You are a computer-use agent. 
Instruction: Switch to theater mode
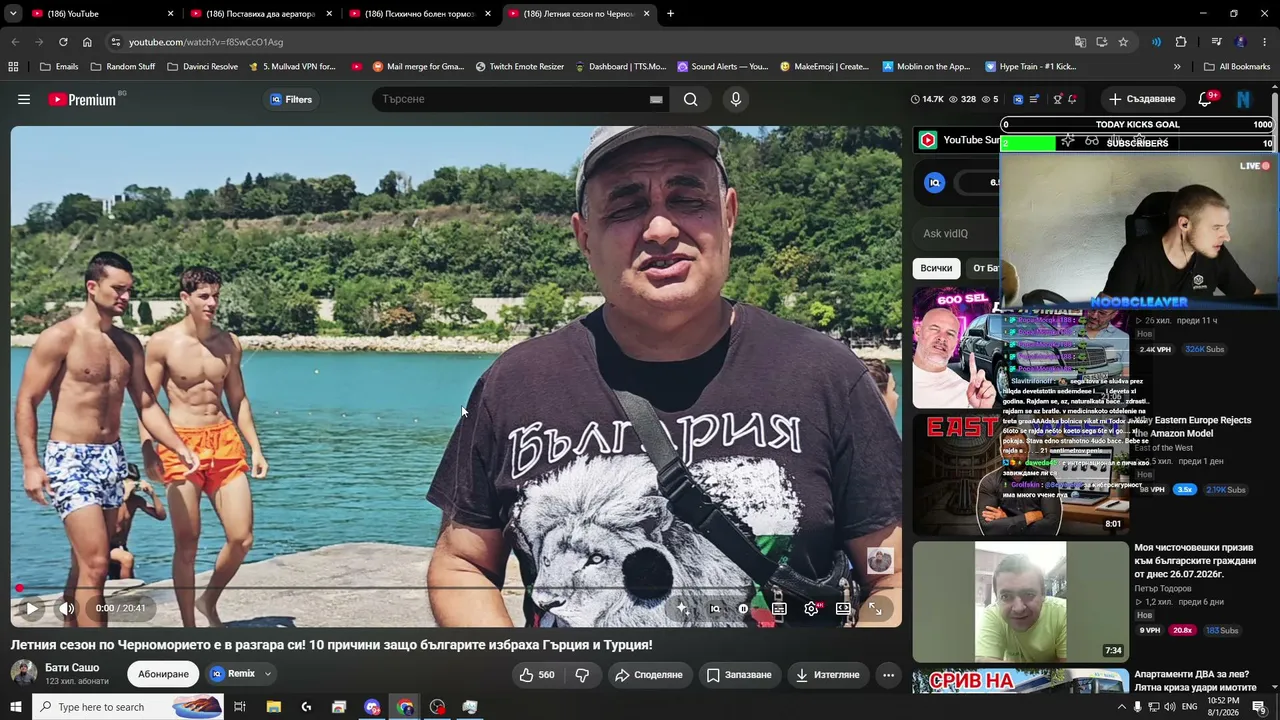click(x=843, y=608)
